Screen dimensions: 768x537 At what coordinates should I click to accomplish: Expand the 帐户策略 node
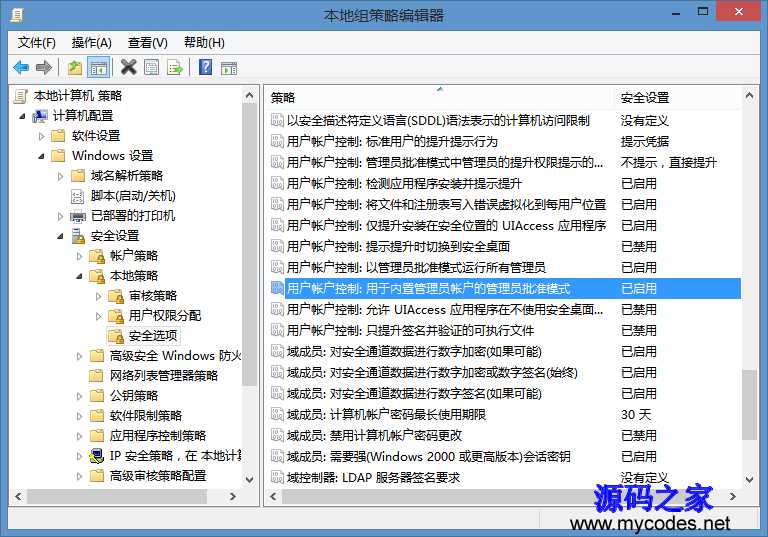click(79, 256)
